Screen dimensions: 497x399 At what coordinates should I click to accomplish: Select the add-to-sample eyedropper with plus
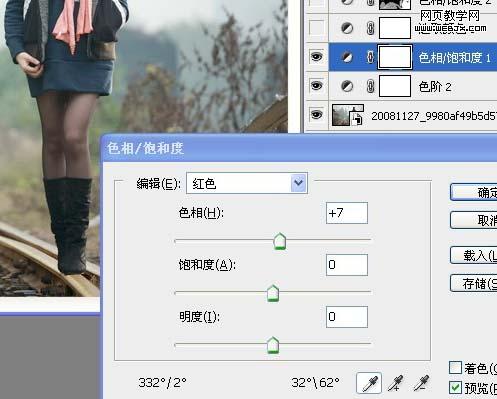(x=396, y=383)
